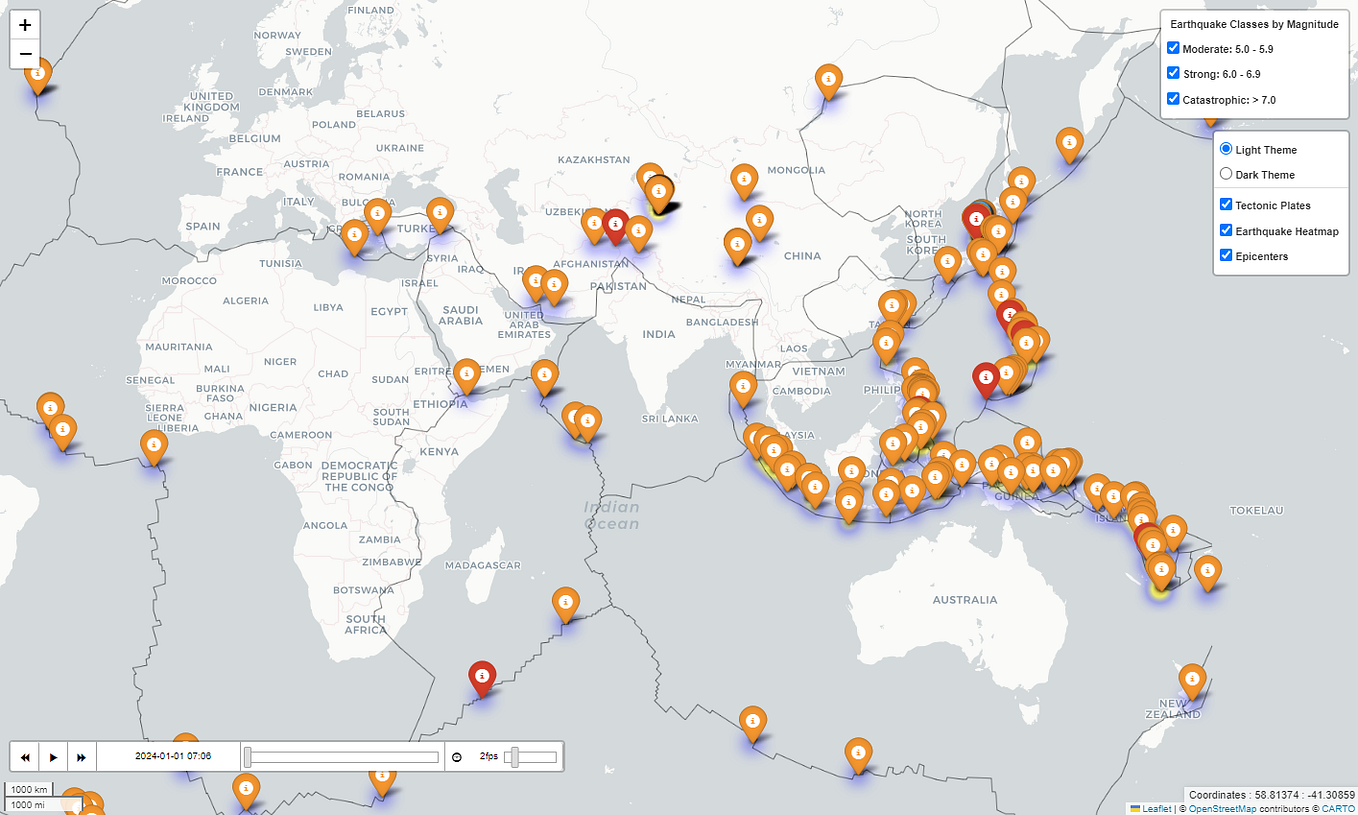
Task: Zoom out using the minus map button
Action: tap(24, 52)
